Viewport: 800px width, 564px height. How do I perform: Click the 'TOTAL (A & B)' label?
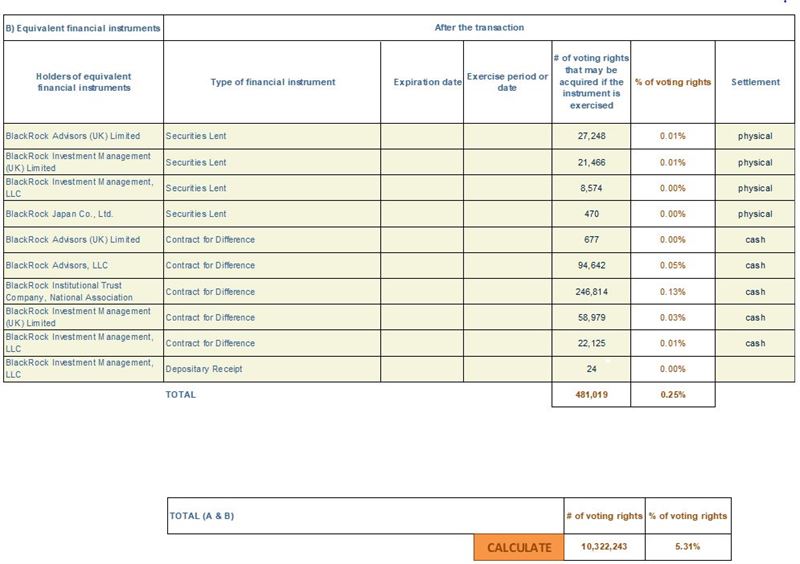[202, 516]
